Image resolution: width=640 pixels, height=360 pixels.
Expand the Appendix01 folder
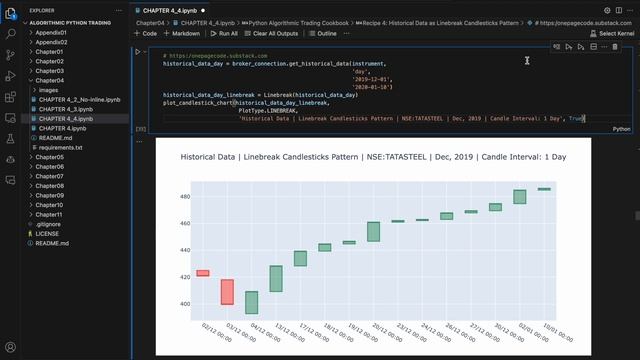(51, 33)
